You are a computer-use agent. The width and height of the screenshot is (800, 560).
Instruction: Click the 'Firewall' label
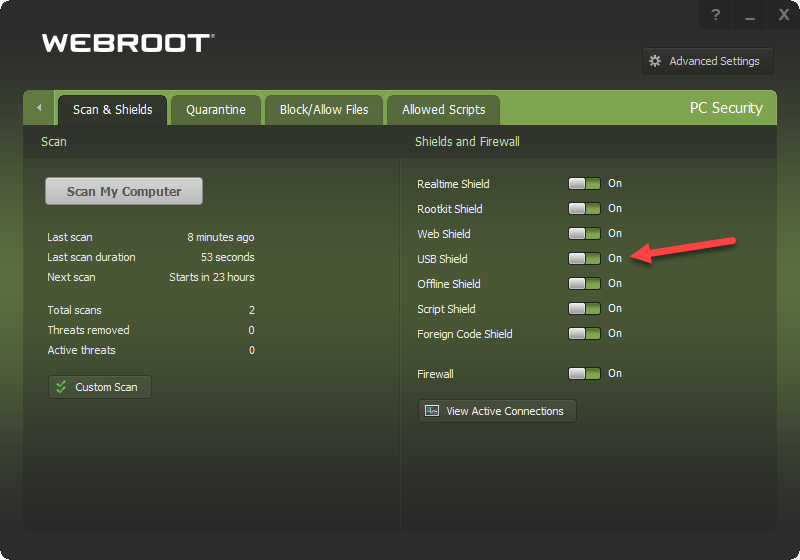[435, 374]
